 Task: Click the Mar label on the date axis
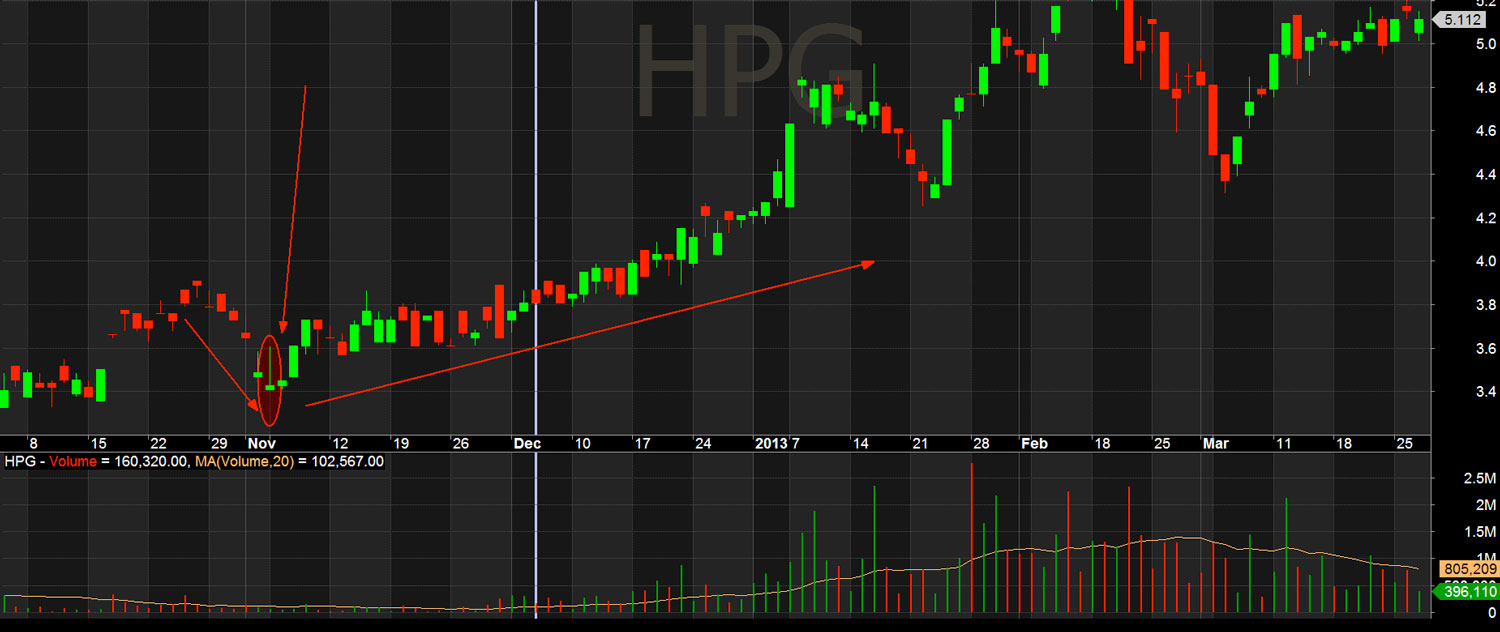(x=1216, y=443)
